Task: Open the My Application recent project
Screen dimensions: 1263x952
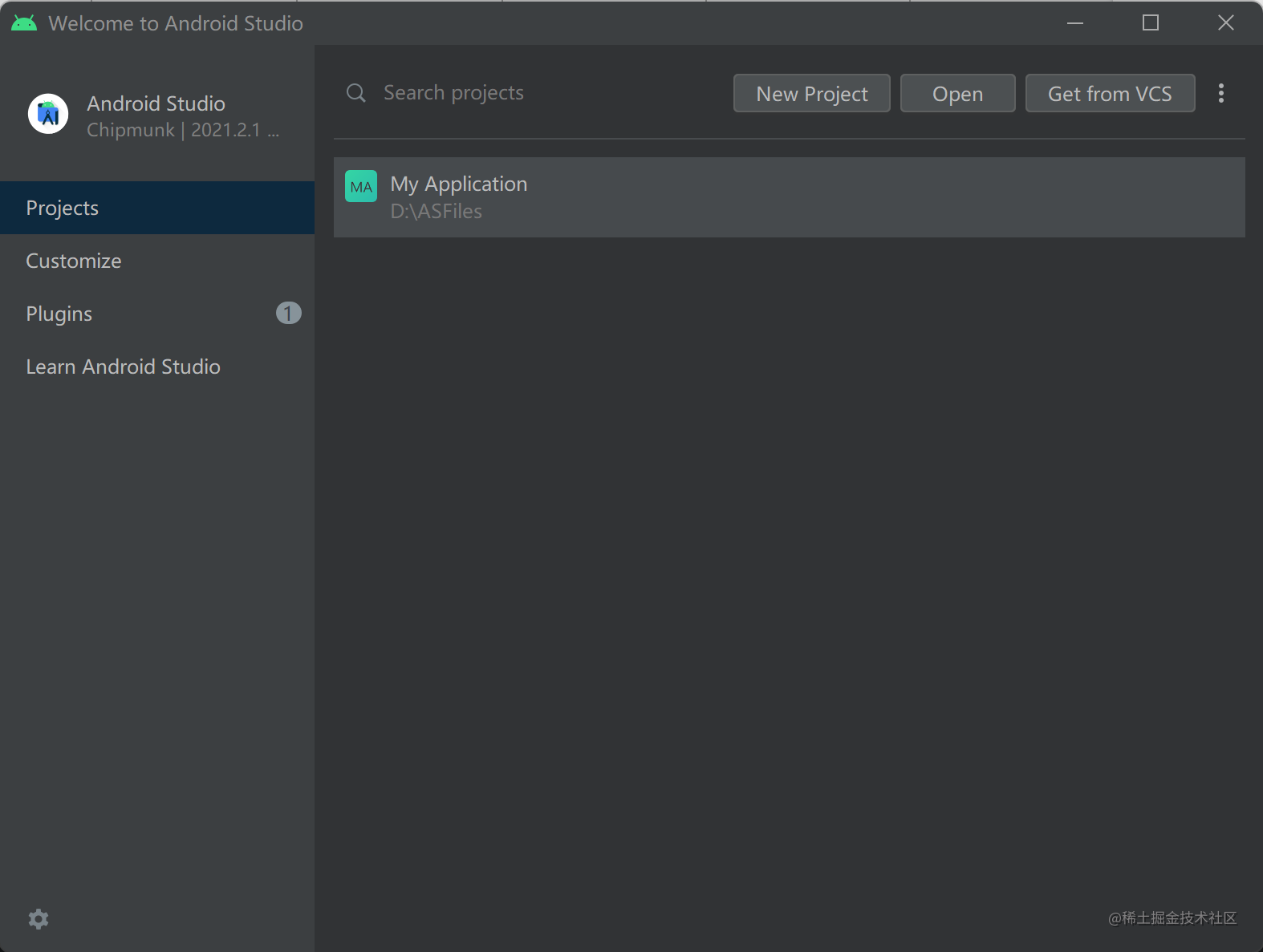Action: pos(790,197)
